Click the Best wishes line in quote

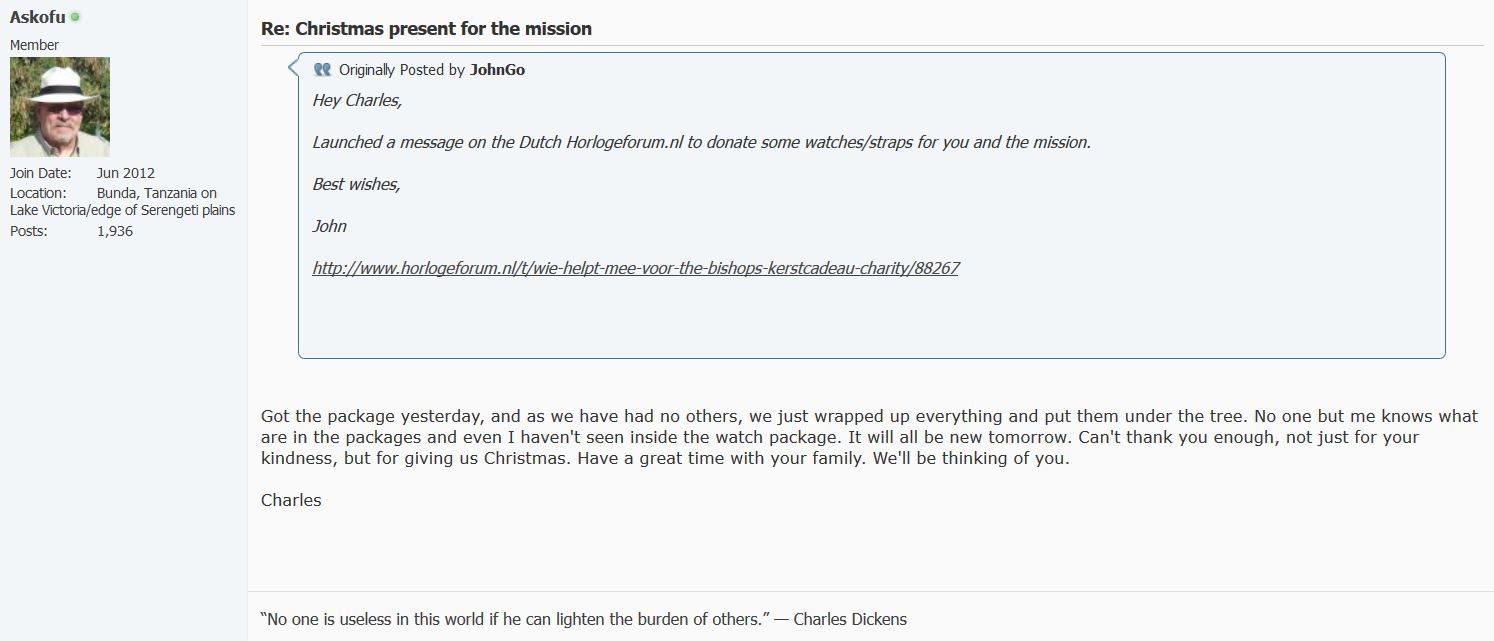[x=356, y=184]
